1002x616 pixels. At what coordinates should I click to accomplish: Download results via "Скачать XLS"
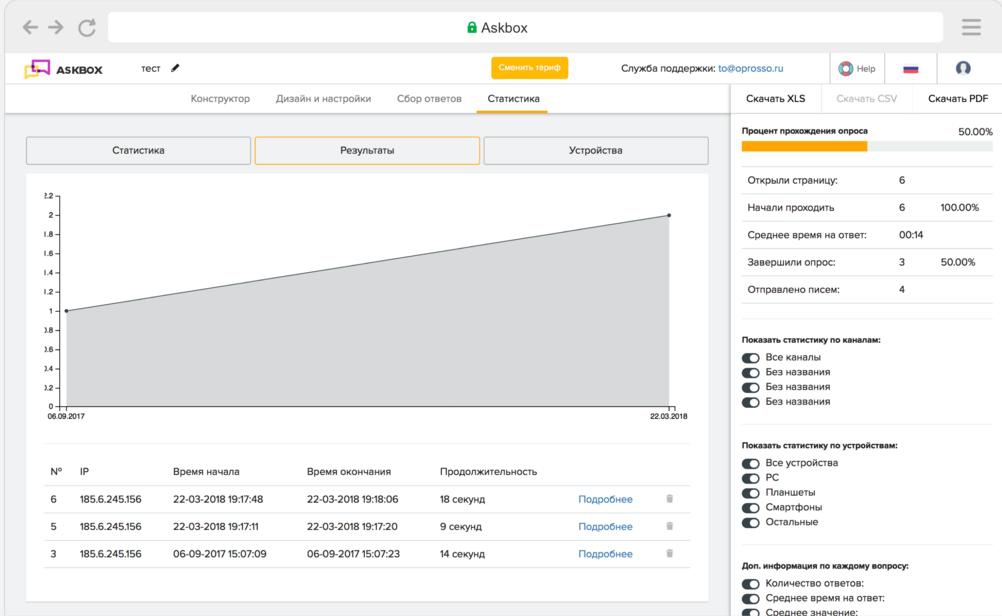point(775,99)
